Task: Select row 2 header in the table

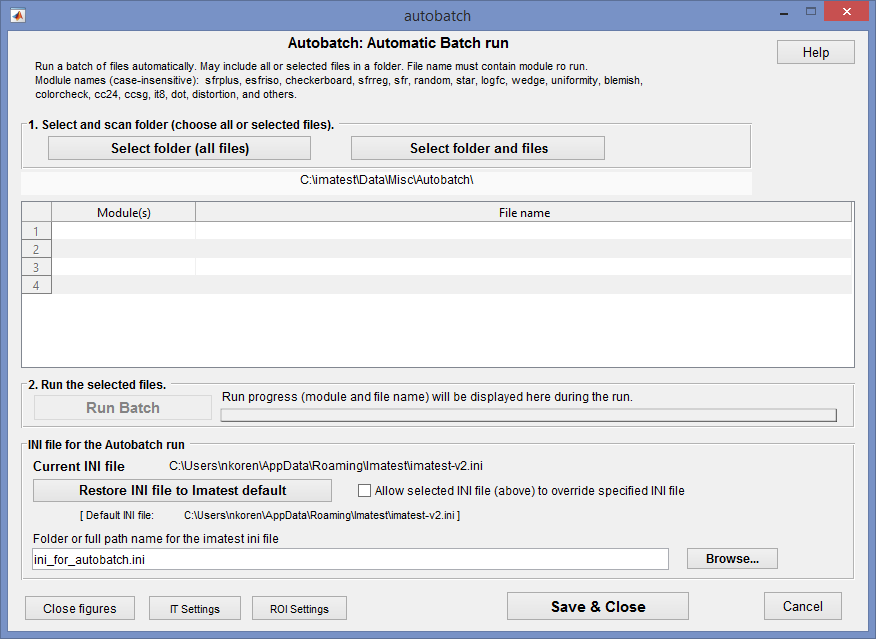Action: 36,249
